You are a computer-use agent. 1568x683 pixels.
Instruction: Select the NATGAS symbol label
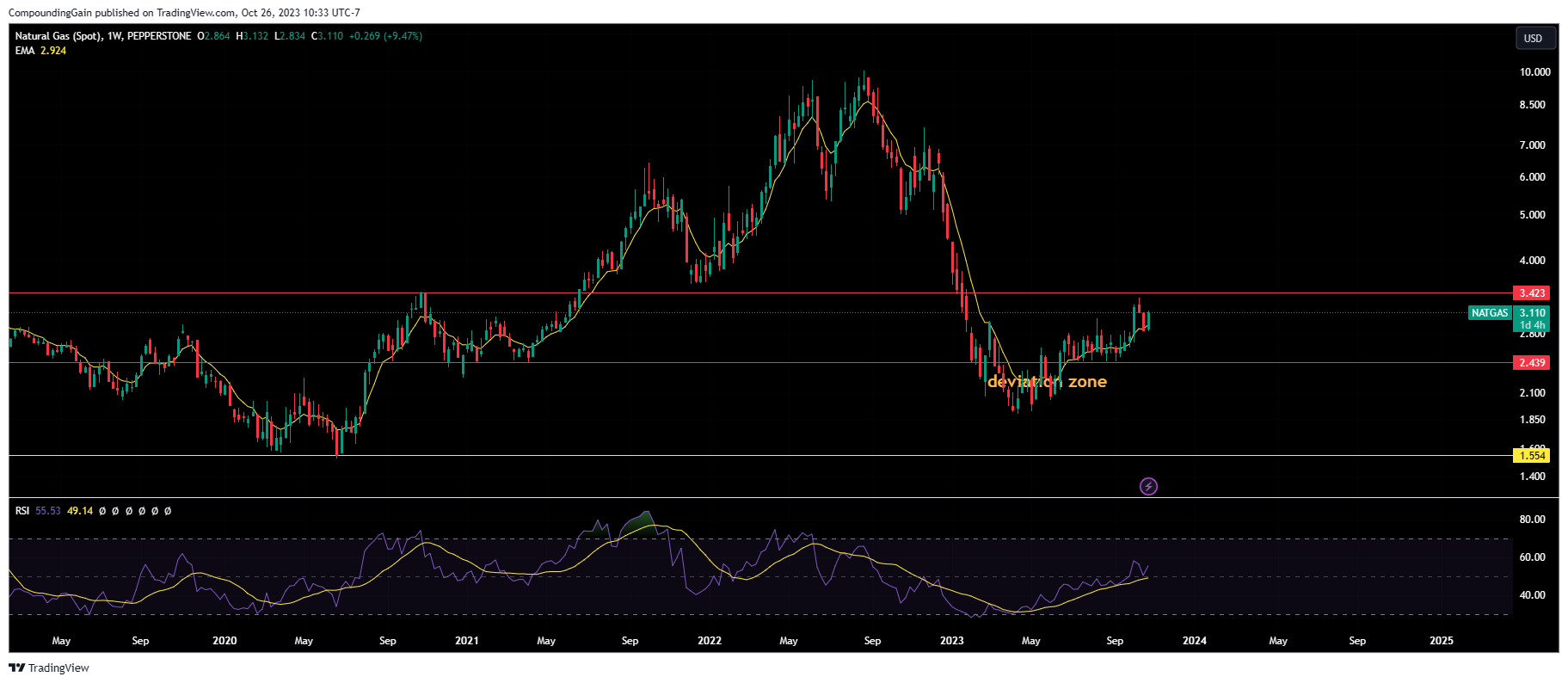pos(1490,313)
